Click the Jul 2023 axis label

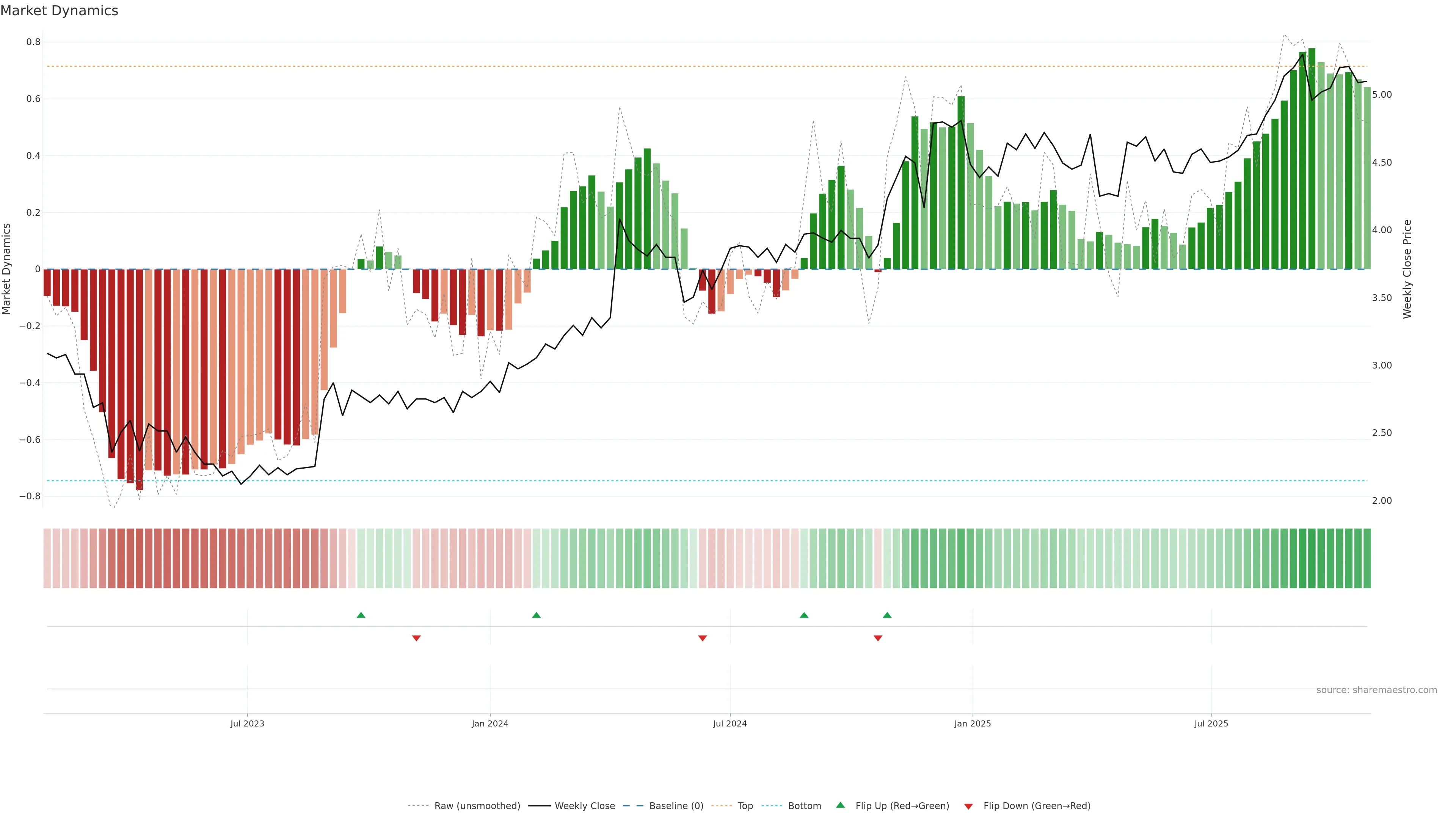click(247, 723)
